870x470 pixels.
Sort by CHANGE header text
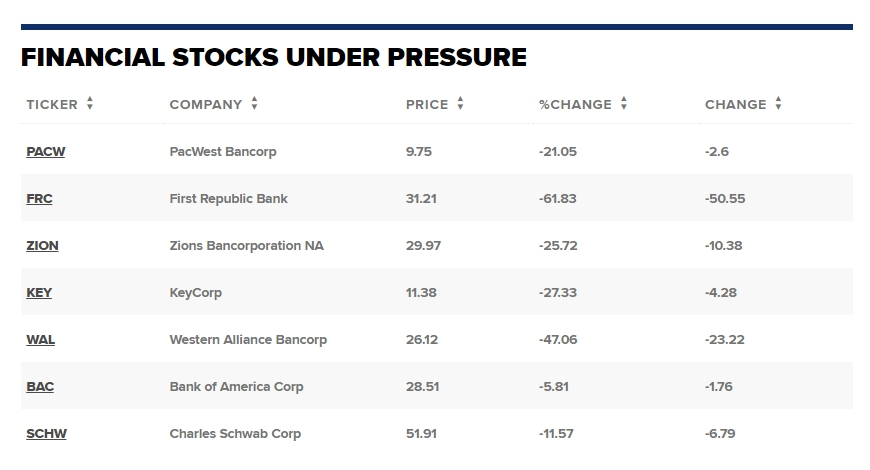click(735, 104)
